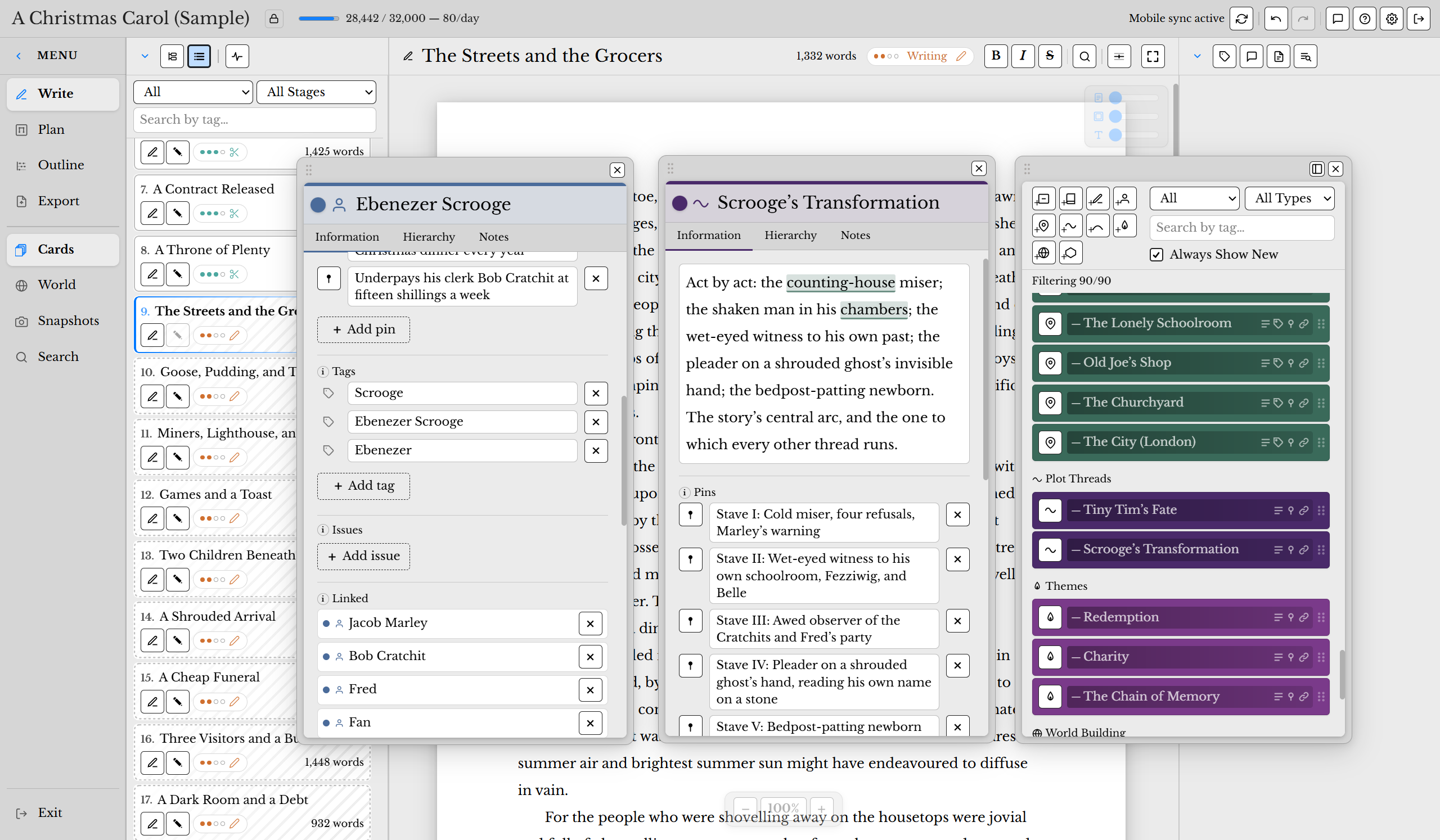This screenshot has height=840, width=1440.
Task: Open the feedback chat icon in top bar
Action: pos(1338,19)
